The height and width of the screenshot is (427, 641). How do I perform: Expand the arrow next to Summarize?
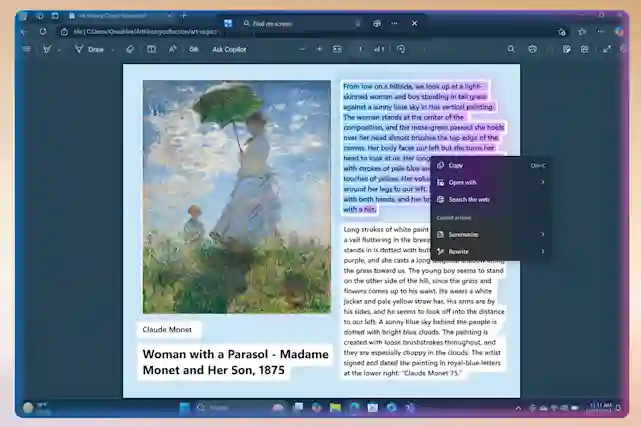coord(542,235)
